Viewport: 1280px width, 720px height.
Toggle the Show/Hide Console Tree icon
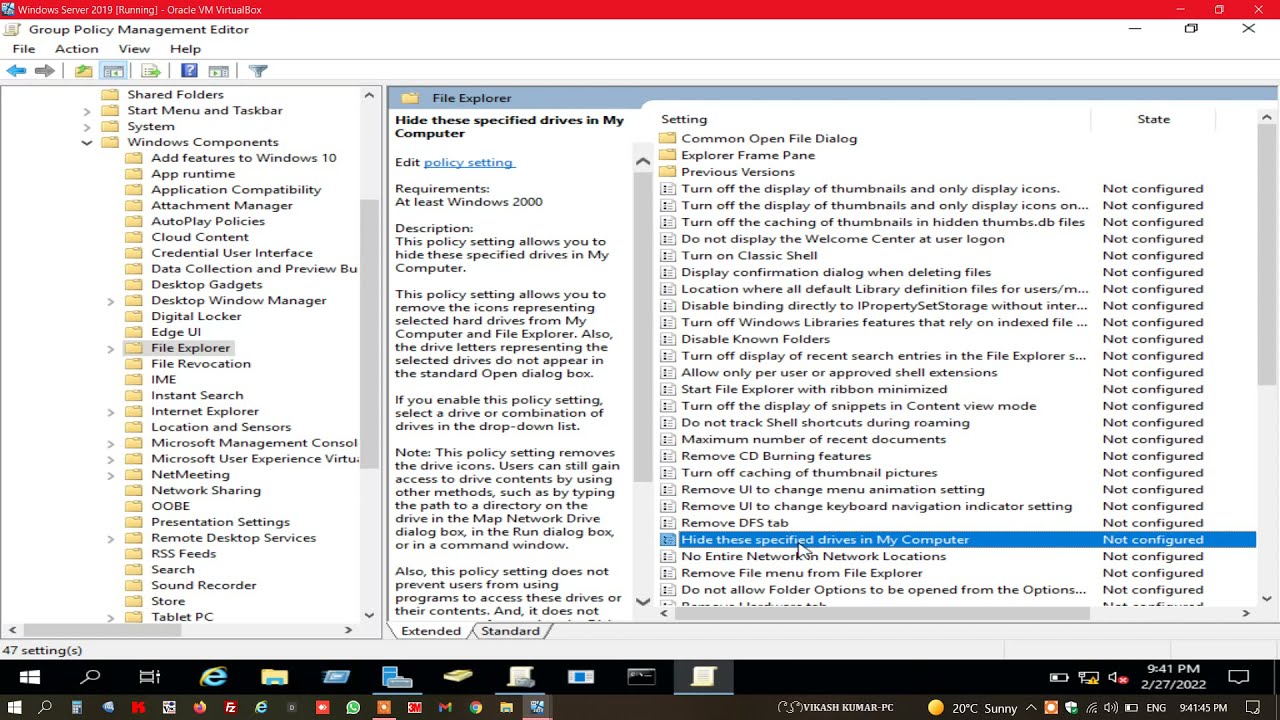114,71
